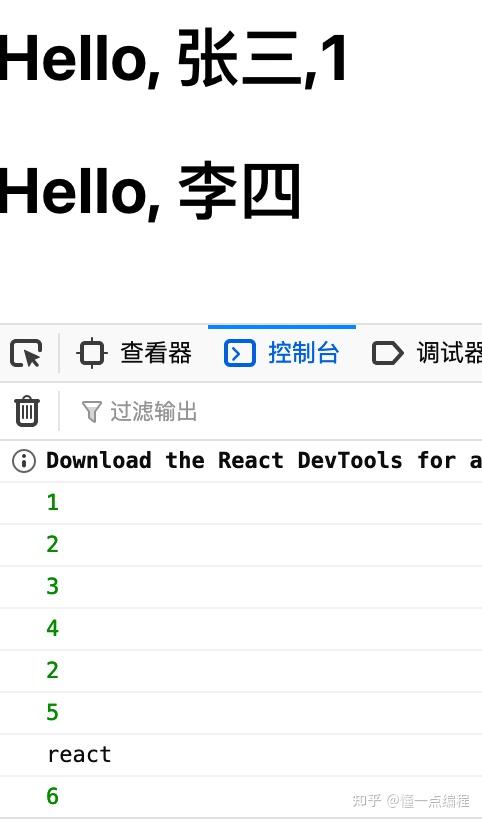
Task: Select the Download the React DevTools message
Action: 264,461
